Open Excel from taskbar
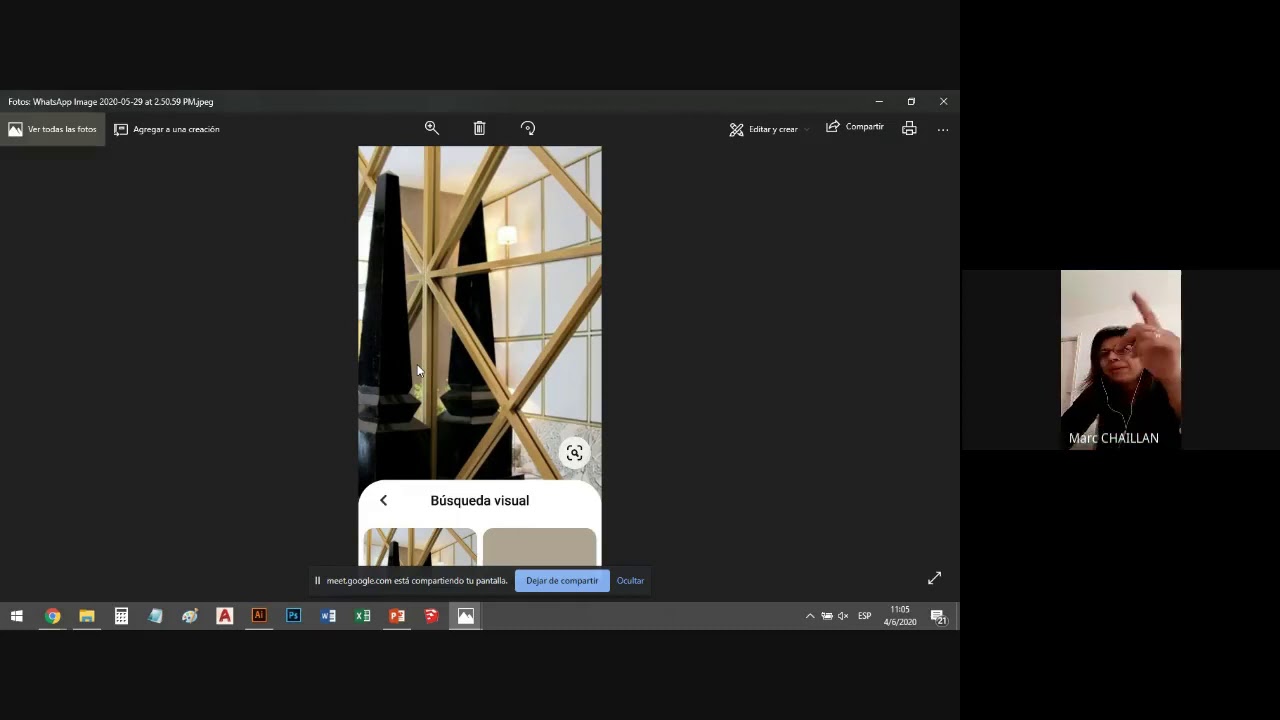The height and width of the screenshot is (720, 1280). coord(362,616)
